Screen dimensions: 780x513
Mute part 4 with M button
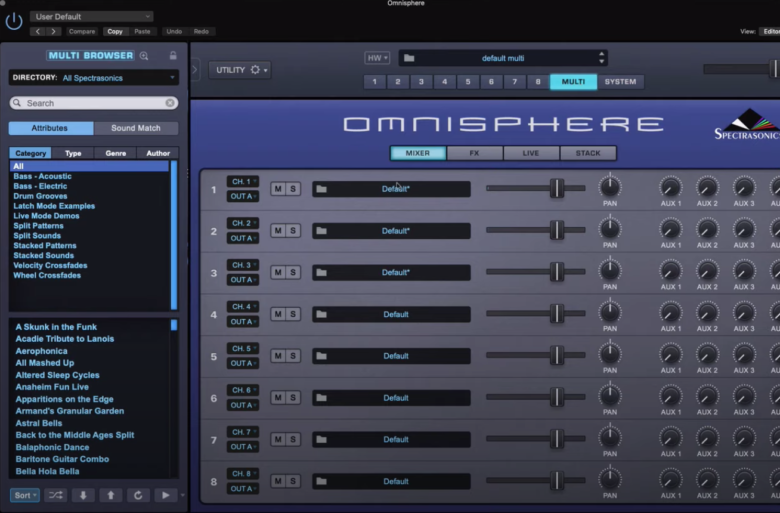coord(278,314)
